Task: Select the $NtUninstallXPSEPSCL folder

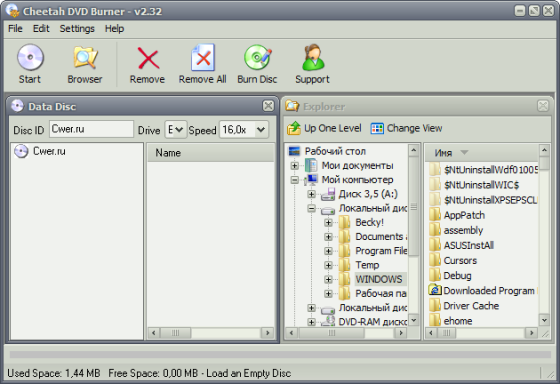Action: [483, 200]
